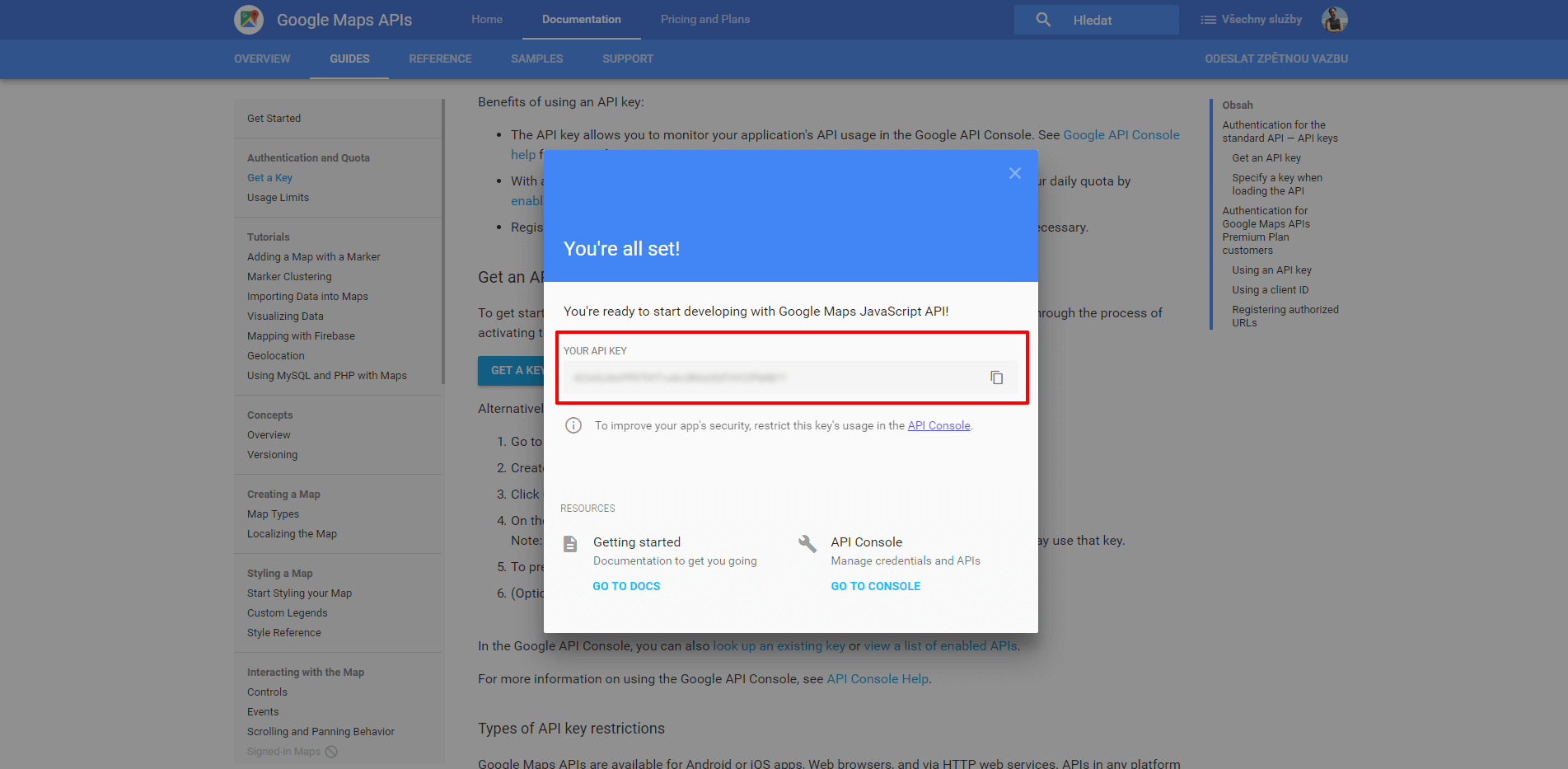This screenshot has height=769, width=1568.
Task: Open Usage Limits sidebar link
Action: point(278,198)
